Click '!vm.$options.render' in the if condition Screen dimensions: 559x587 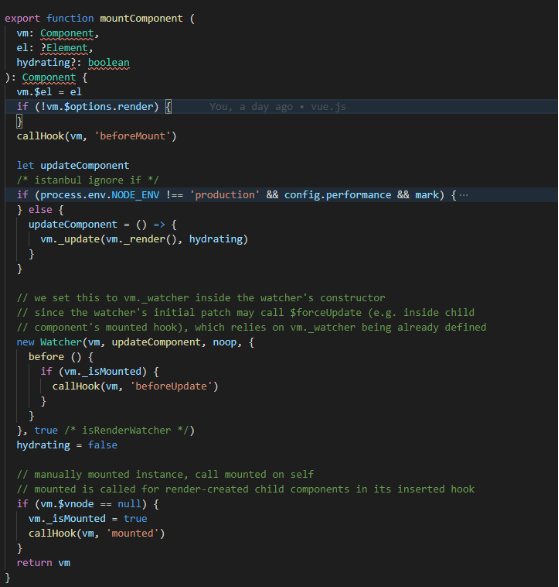pyautogui.click(x=97, y=107)
